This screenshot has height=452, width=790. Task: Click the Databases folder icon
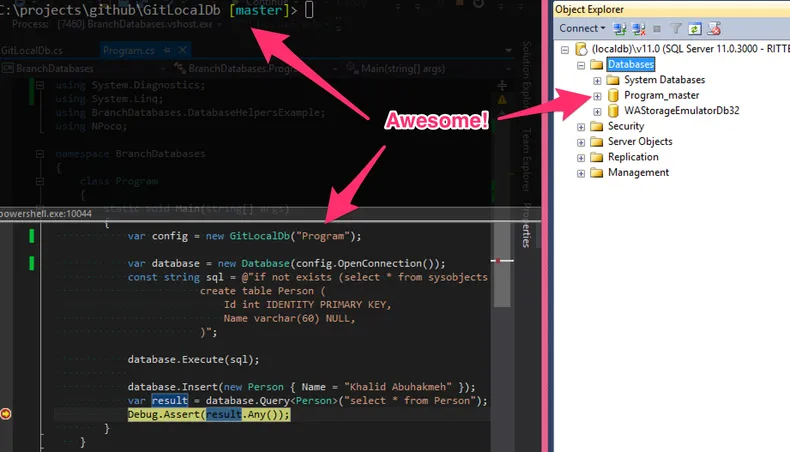[597, 64]
